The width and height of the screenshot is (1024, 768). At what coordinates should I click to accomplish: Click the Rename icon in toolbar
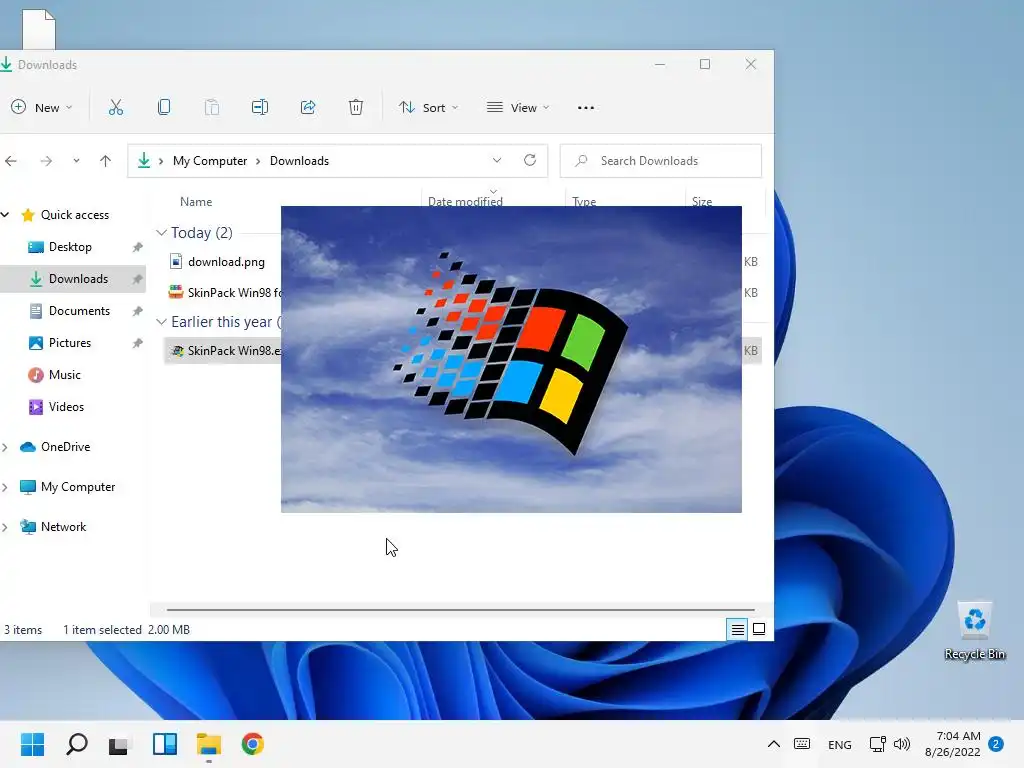pos(260,107)
